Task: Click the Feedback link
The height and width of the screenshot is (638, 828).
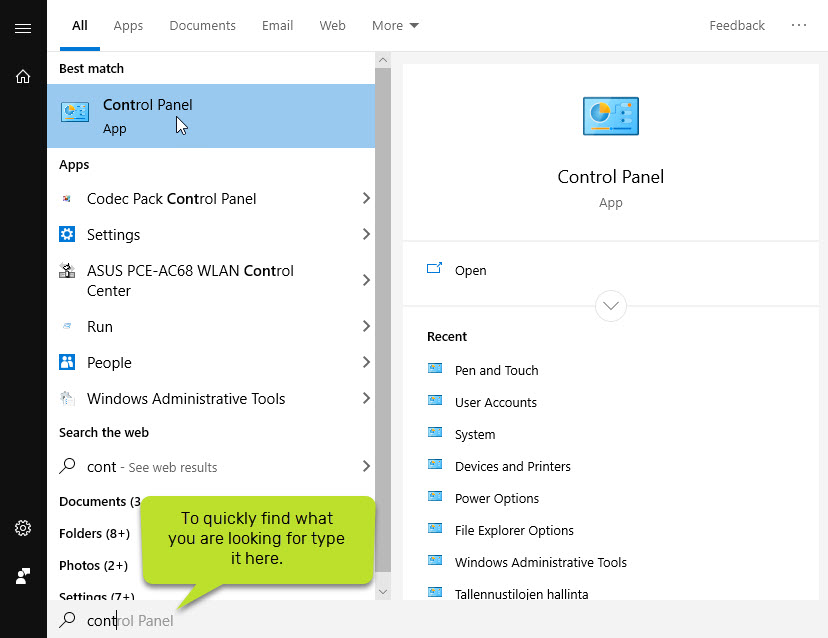Action: [737, 26]
